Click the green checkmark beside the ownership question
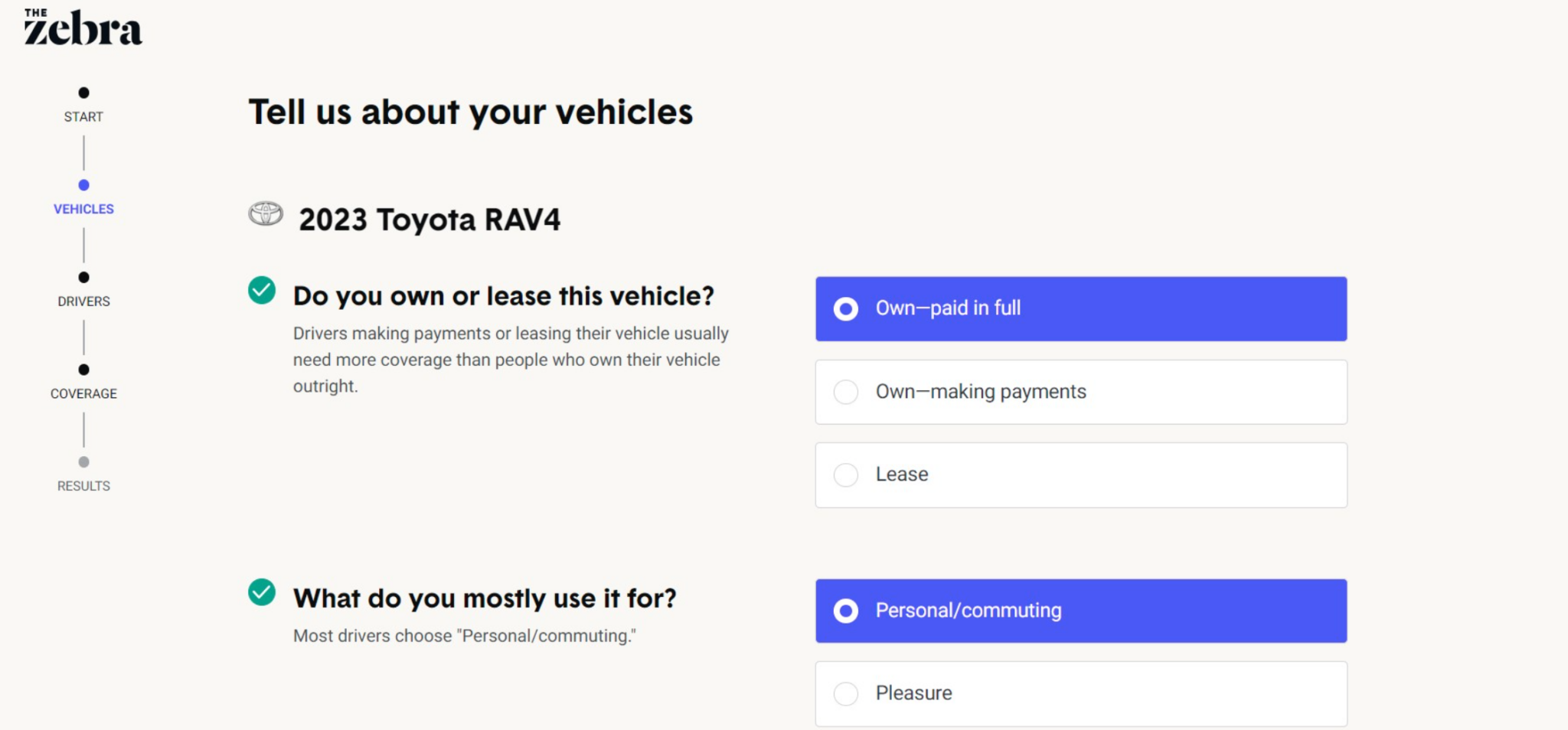Screen dimensions: 1568x730 pos(262,291)
